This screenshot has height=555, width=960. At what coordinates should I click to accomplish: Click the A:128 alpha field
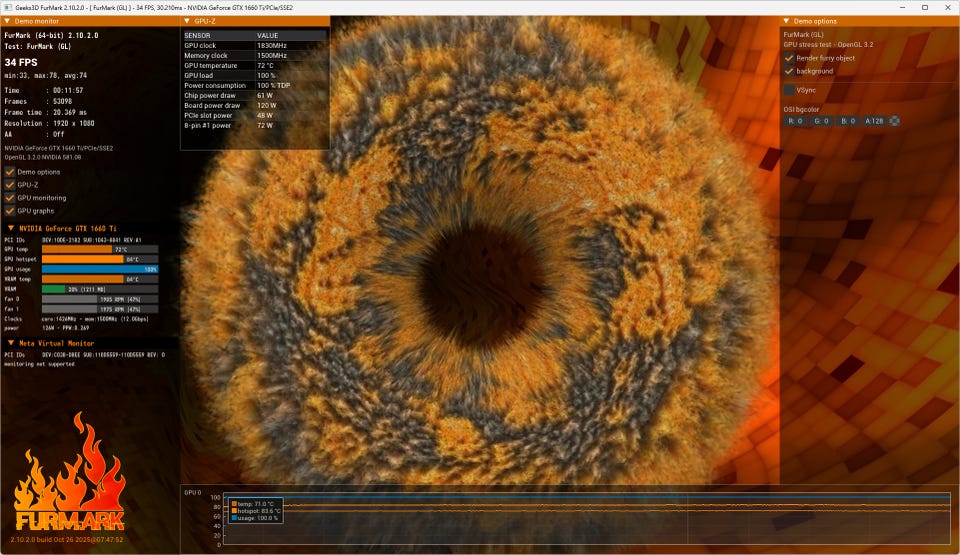(x=874, y=121)
